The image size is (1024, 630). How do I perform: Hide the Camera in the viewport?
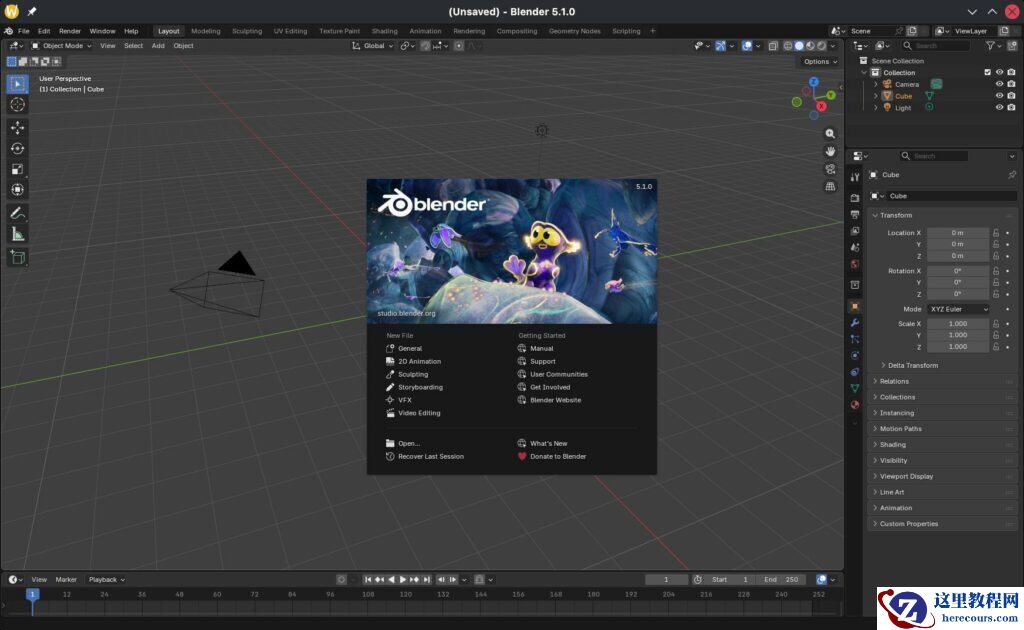999,84
